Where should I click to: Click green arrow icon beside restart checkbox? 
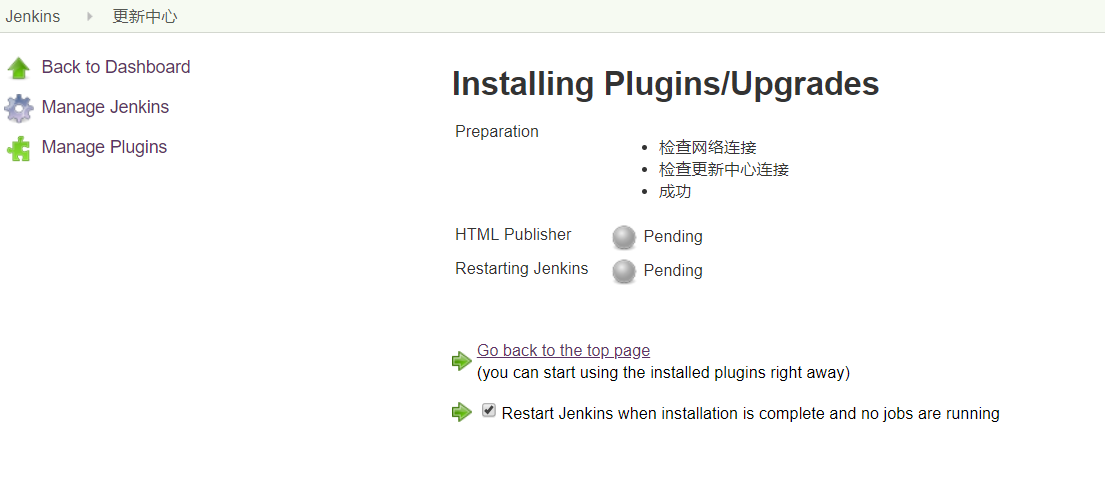point(461,412)
